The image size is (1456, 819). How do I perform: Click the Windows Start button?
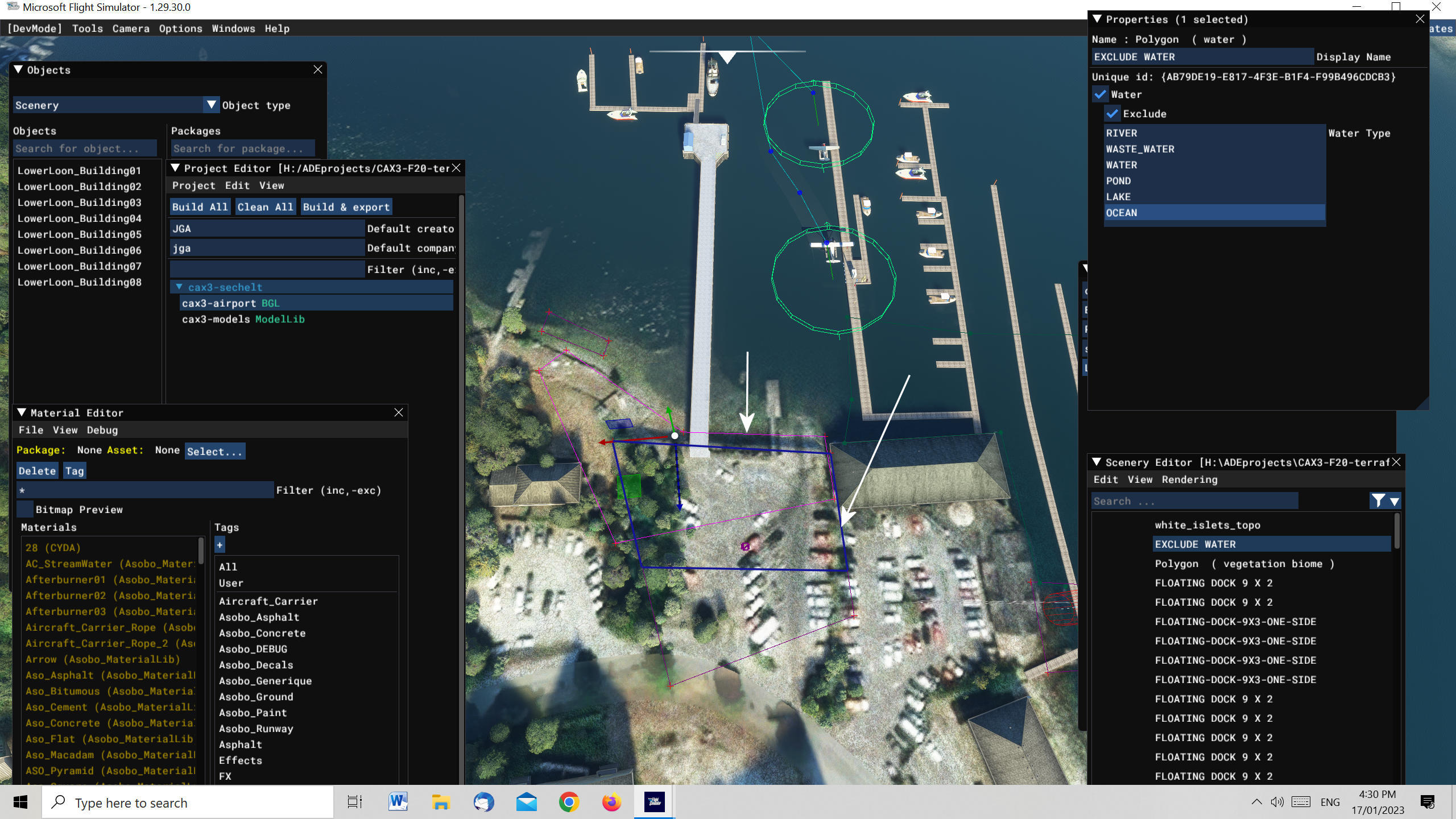[x=20, y=802]
